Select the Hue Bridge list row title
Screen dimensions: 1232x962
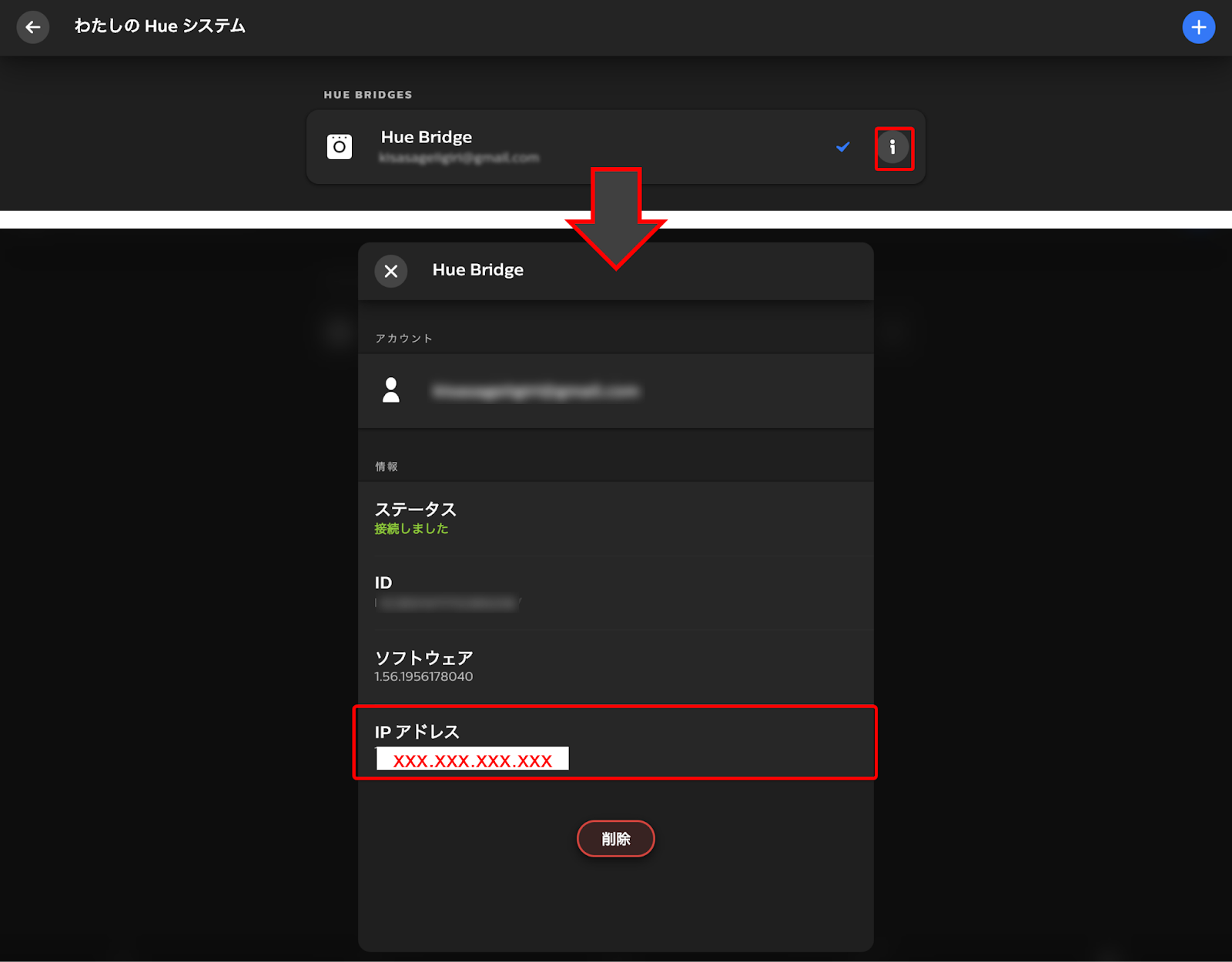pos(427,137)
